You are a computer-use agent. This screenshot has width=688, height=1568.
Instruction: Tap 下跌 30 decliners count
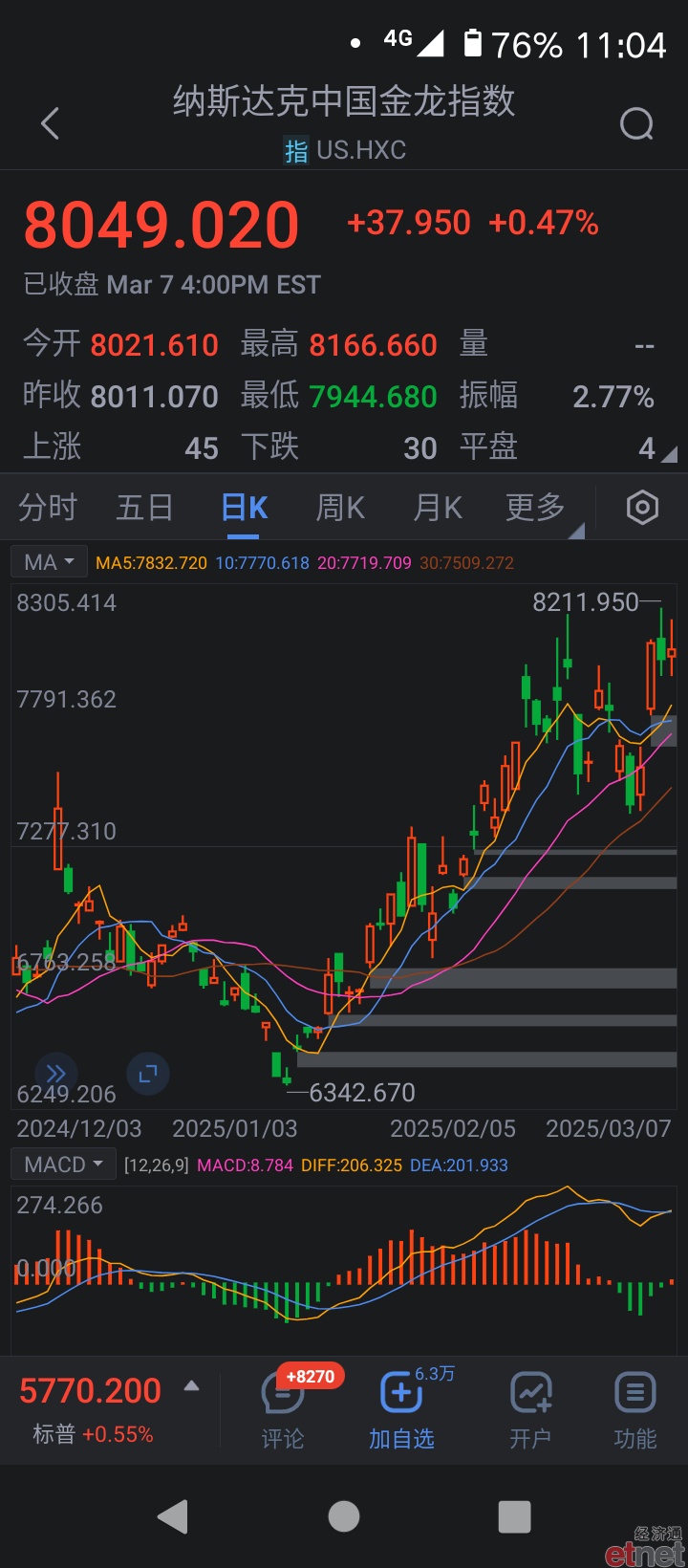(x=339, y=447)
